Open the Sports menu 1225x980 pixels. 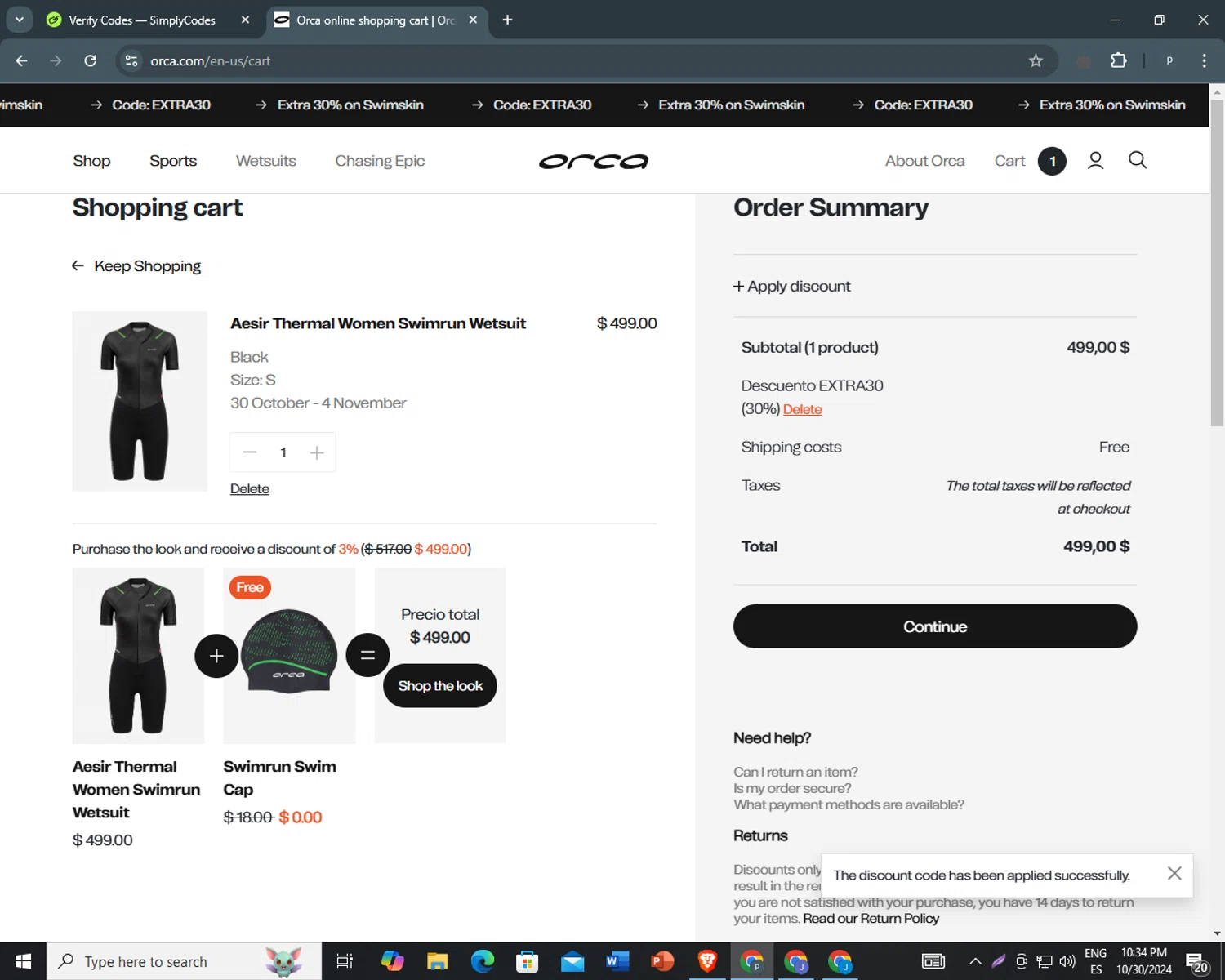coord(173,161)
